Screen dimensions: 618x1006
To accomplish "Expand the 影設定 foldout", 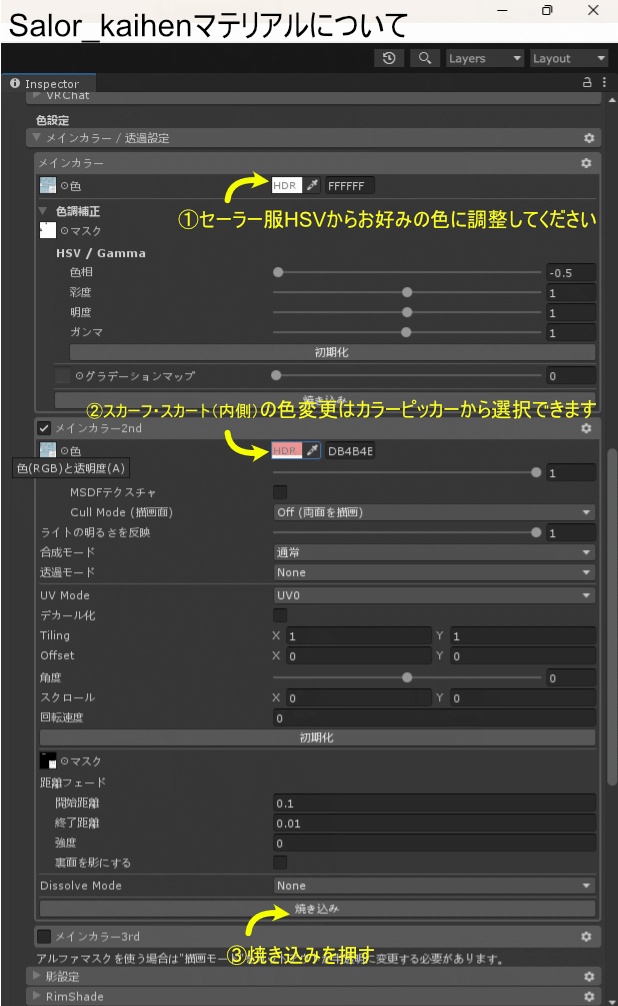I will 37,976.
